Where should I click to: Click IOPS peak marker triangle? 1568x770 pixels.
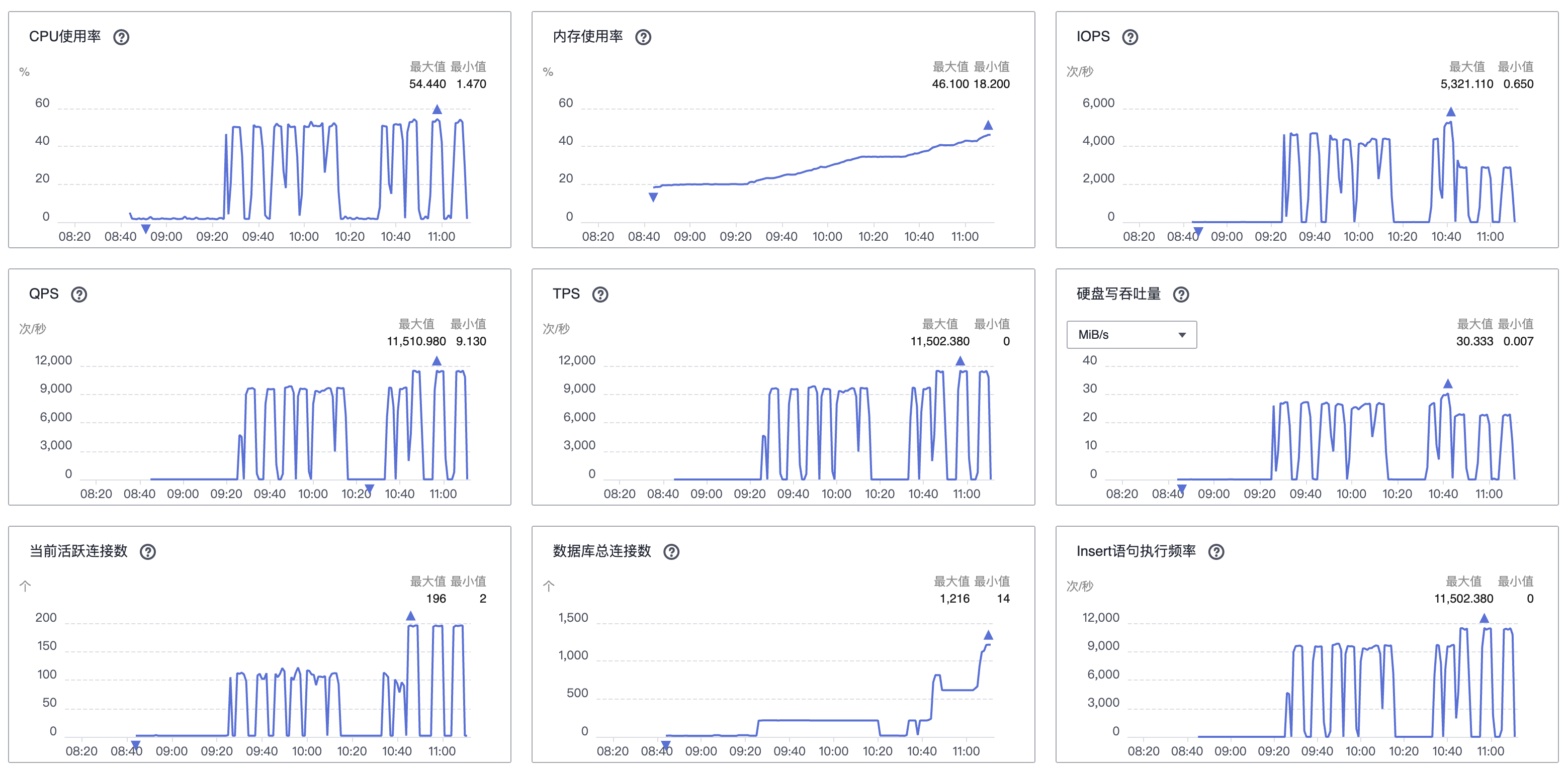pos(1450,112)
